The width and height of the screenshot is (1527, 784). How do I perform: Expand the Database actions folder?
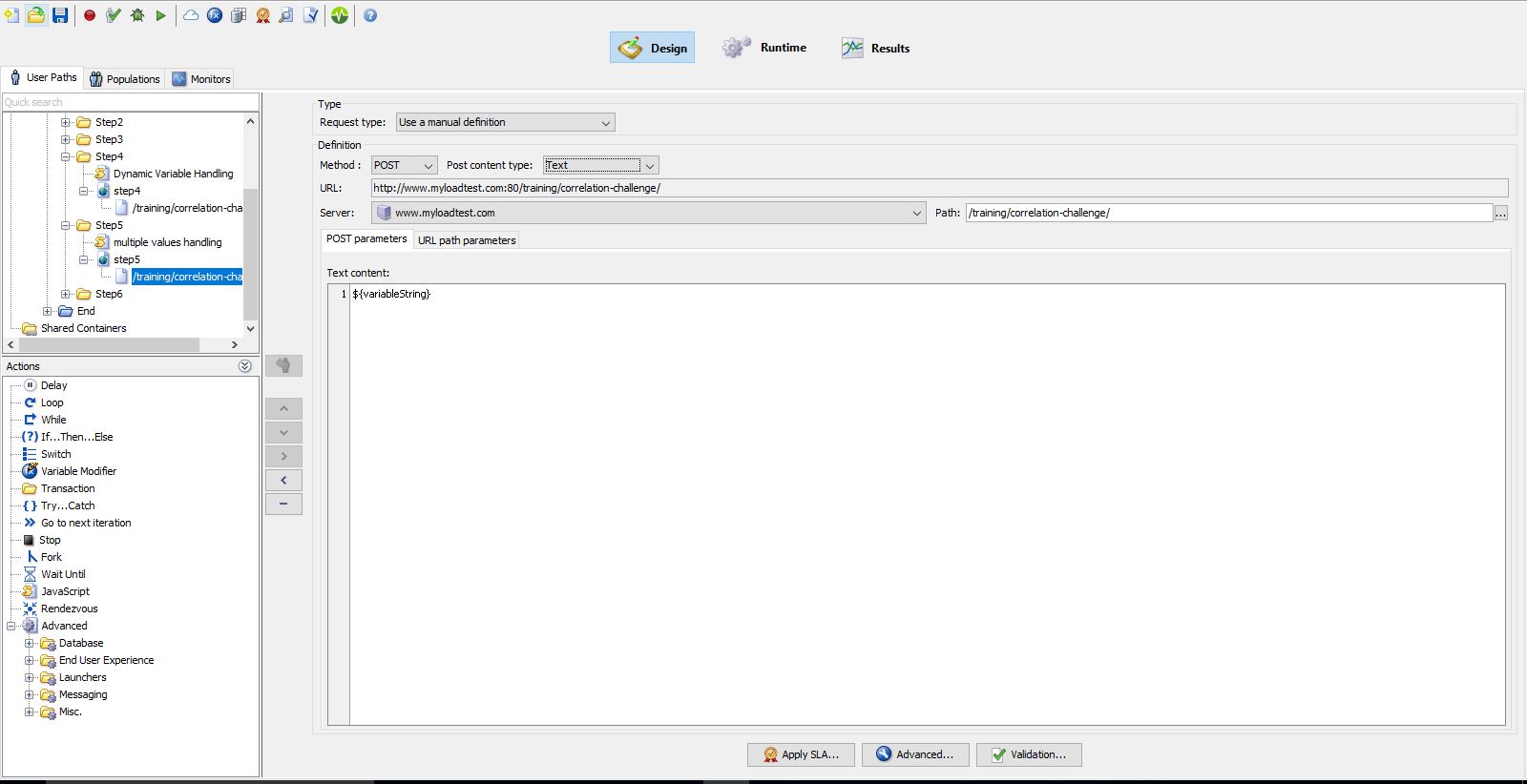tap(30, 643)
